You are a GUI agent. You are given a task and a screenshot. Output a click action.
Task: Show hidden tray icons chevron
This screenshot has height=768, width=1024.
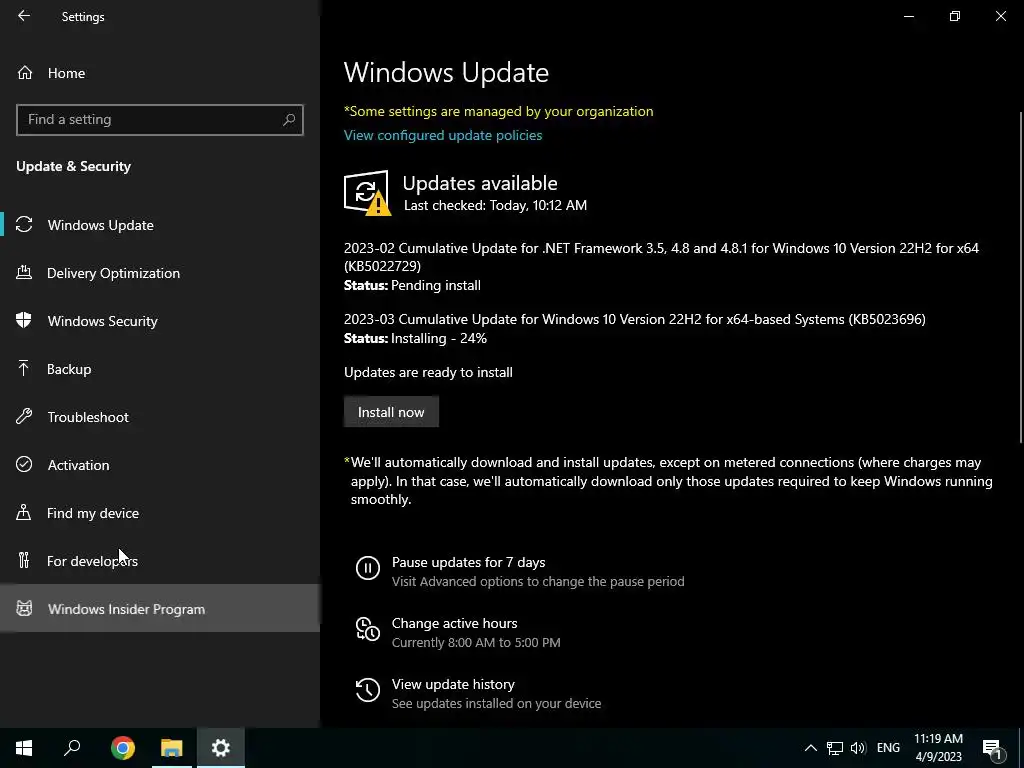(x=810, y=748)
